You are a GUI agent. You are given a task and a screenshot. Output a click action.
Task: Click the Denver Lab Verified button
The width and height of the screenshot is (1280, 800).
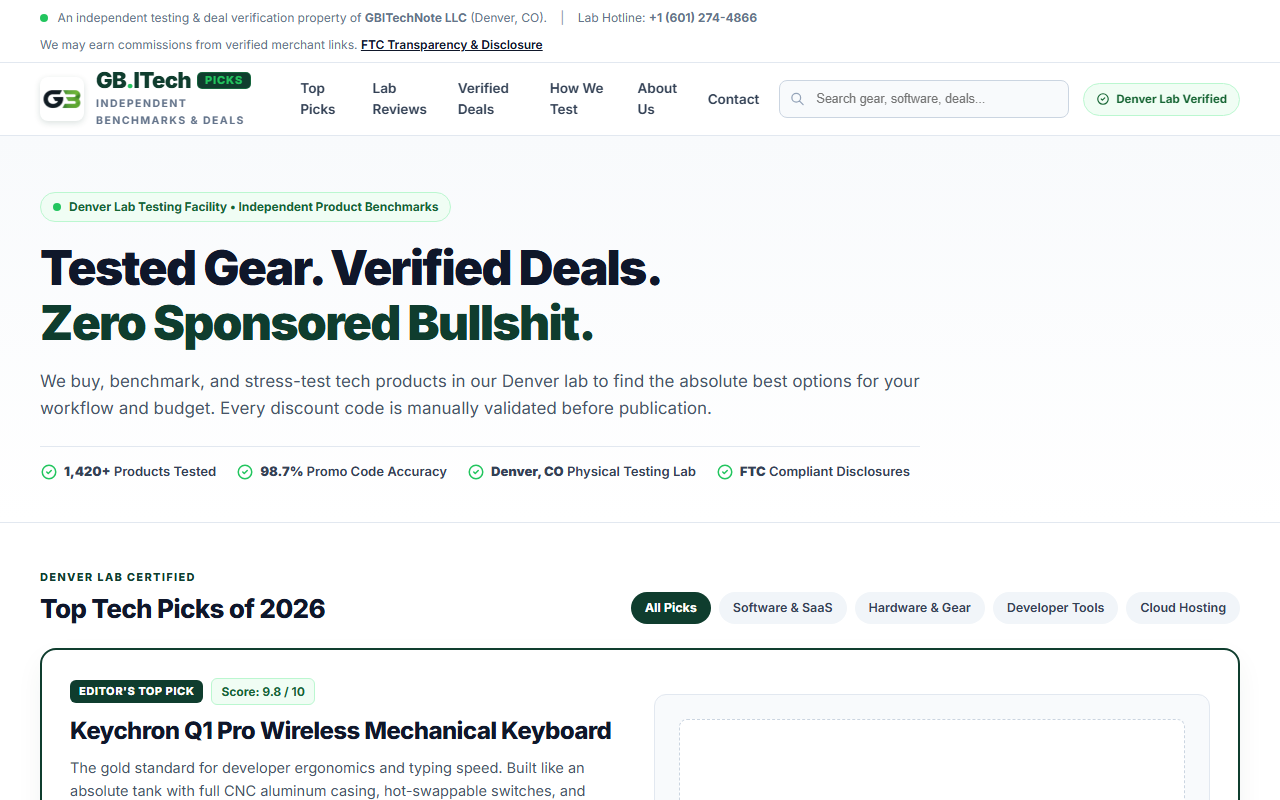pos(1161,99)
